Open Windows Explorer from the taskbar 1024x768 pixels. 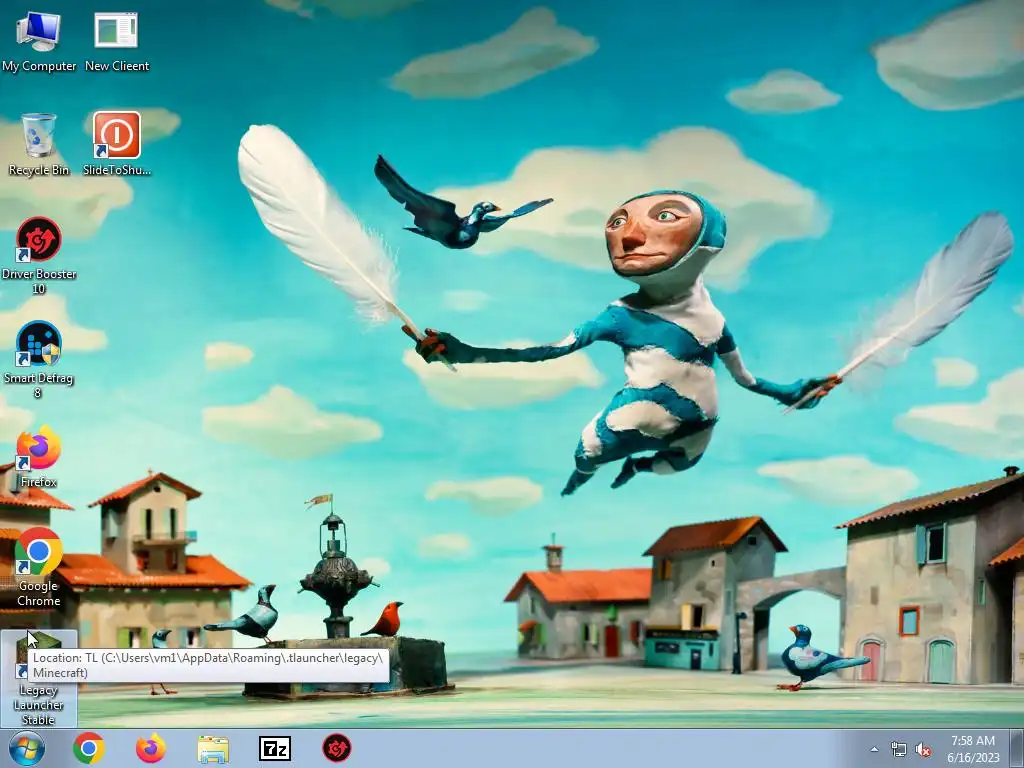tap(213, 748)
